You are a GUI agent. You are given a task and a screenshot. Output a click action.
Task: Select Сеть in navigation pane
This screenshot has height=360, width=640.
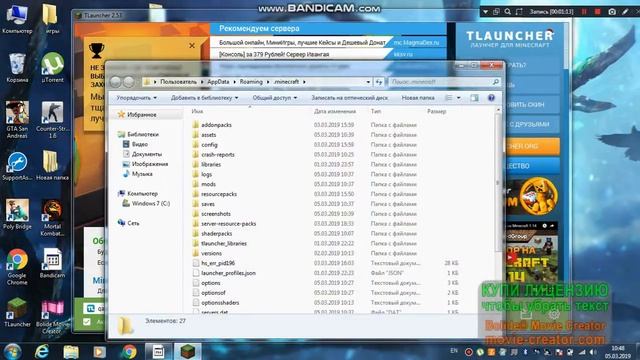point(133,223)
